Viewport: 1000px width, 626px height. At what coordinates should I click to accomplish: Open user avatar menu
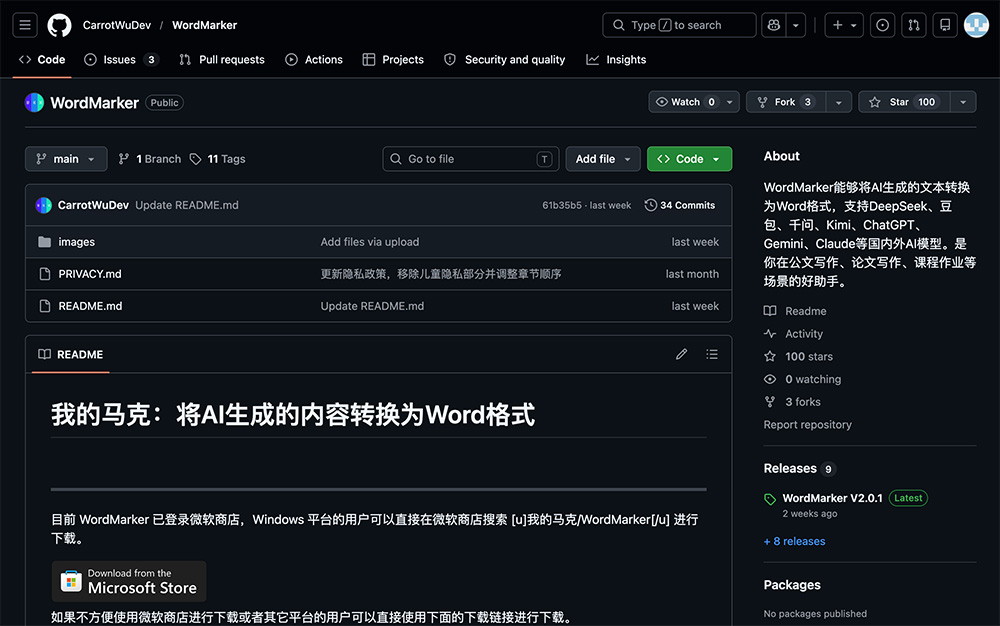tap(976, 25)
